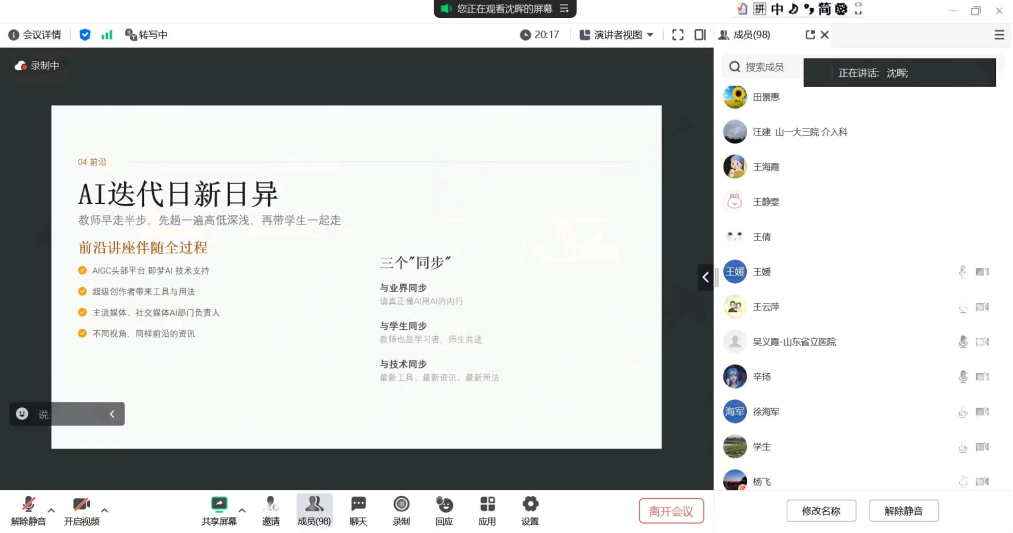Collapse the floating chat input bar

point(112,414)
